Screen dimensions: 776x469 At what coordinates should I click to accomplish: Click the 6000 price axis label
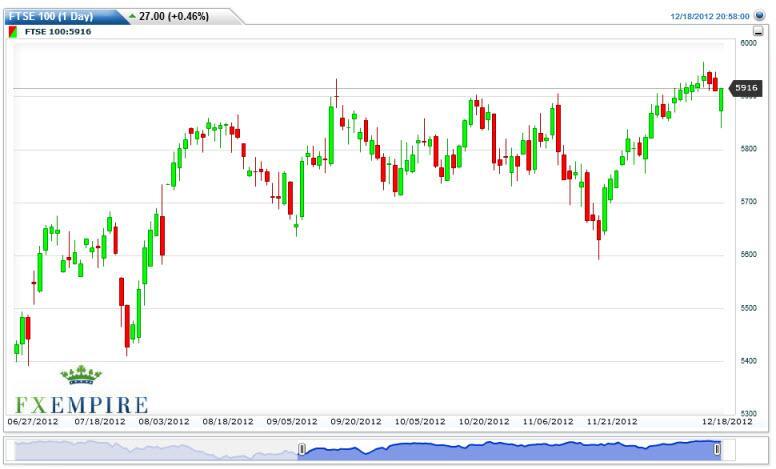pos(747,43)
